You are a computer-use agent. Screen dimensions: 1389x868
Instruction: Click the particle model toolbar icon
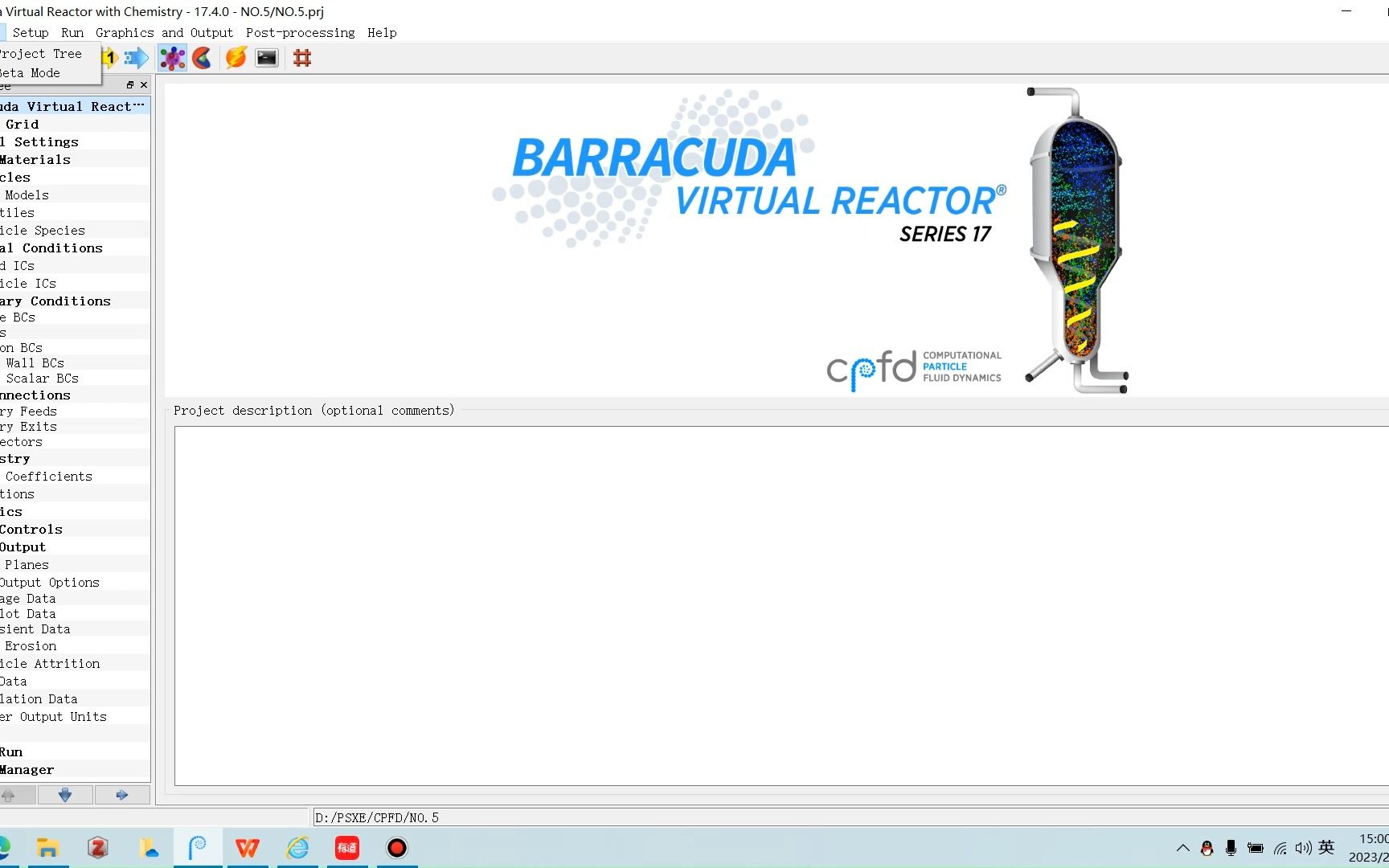click(172, 57)
